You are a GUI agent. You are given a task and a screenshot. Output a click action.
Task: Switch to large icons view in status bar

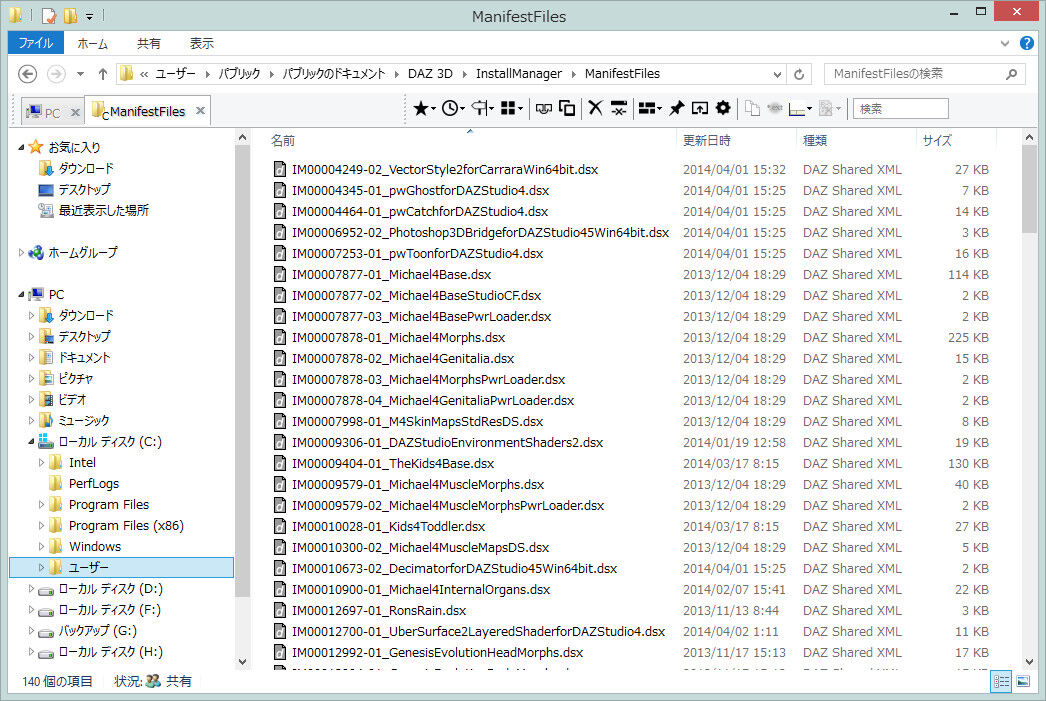point(1023,681)
